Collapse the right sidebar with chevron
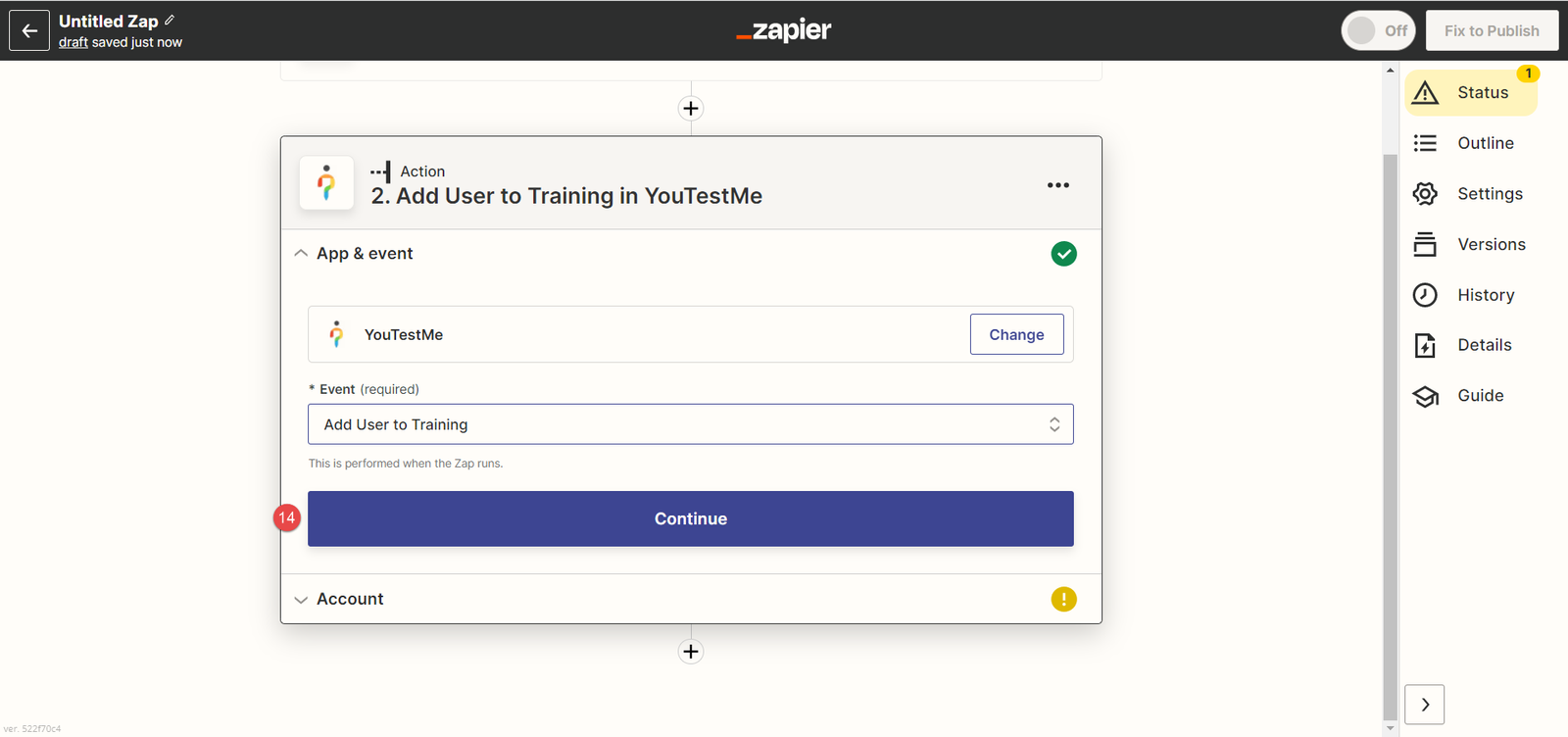This screenshot has height=737, width=1568. pos(1424,704)
